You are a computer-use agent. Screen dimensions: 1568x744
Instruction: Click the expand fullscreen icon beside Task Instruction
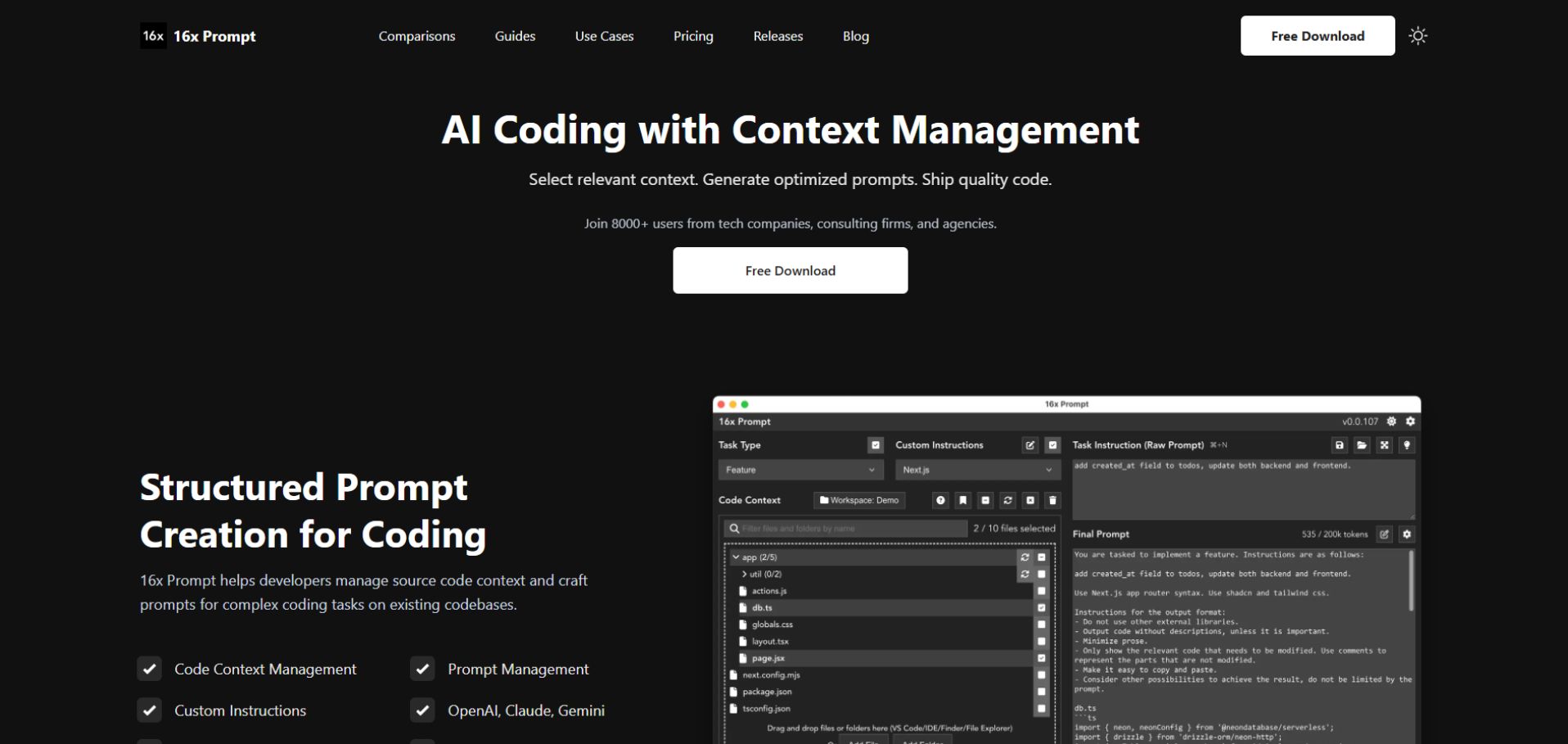1385,445
